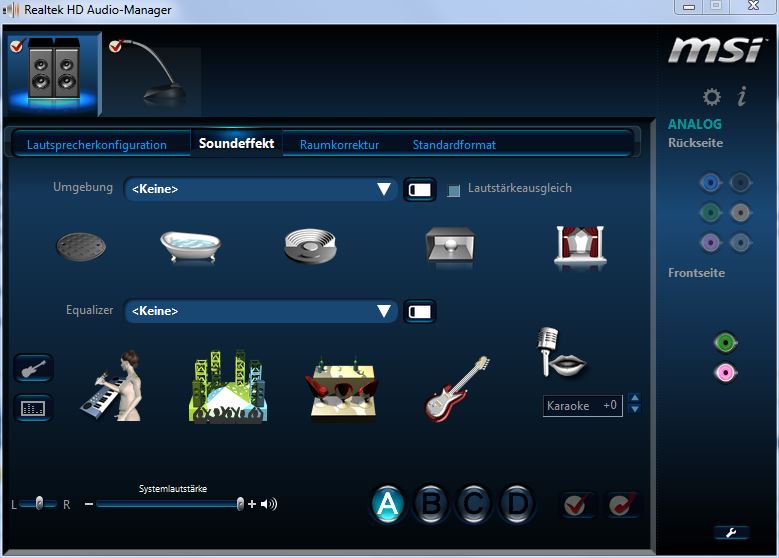Click the microphone and lips Karaoke icon
Image resolution: width=779 pixels, height=558 pixels.
tap(560, 352)
